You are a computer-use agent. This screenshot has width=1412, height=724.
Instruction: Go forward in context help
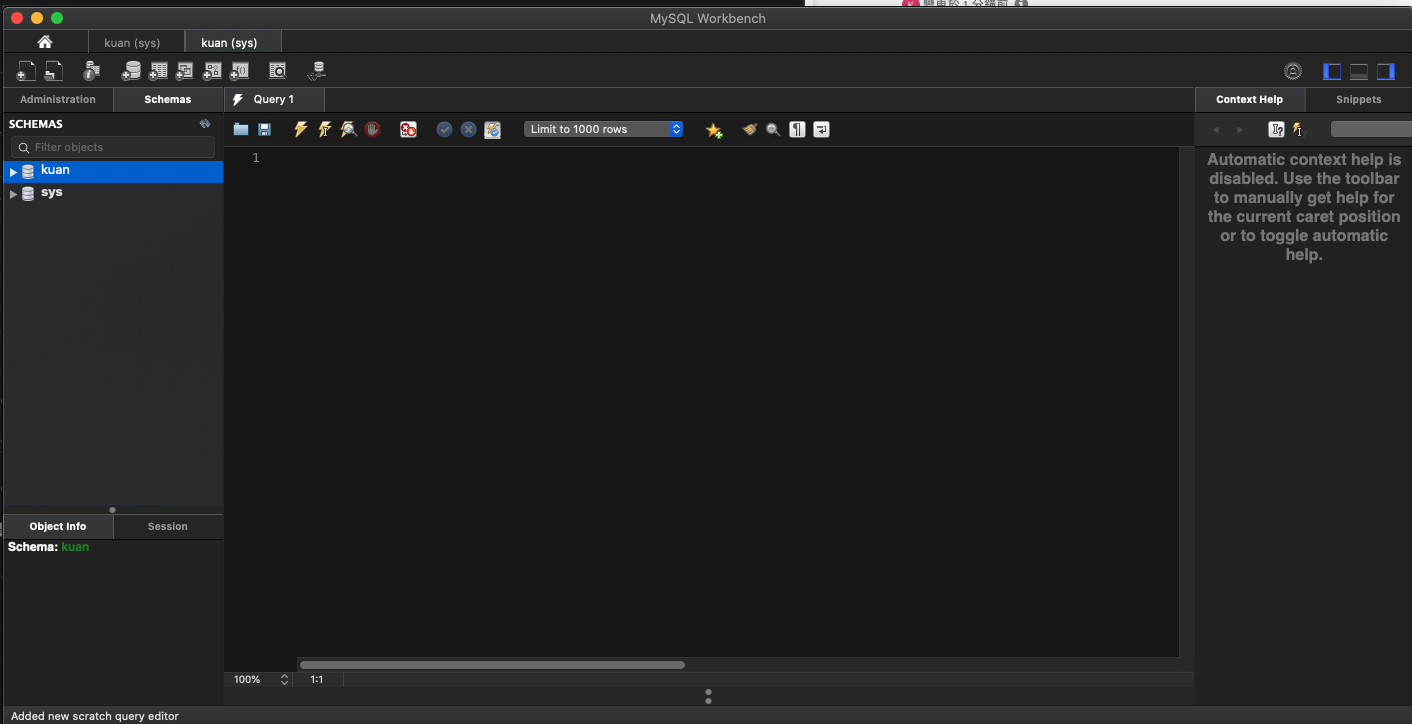coord(1240,130)
